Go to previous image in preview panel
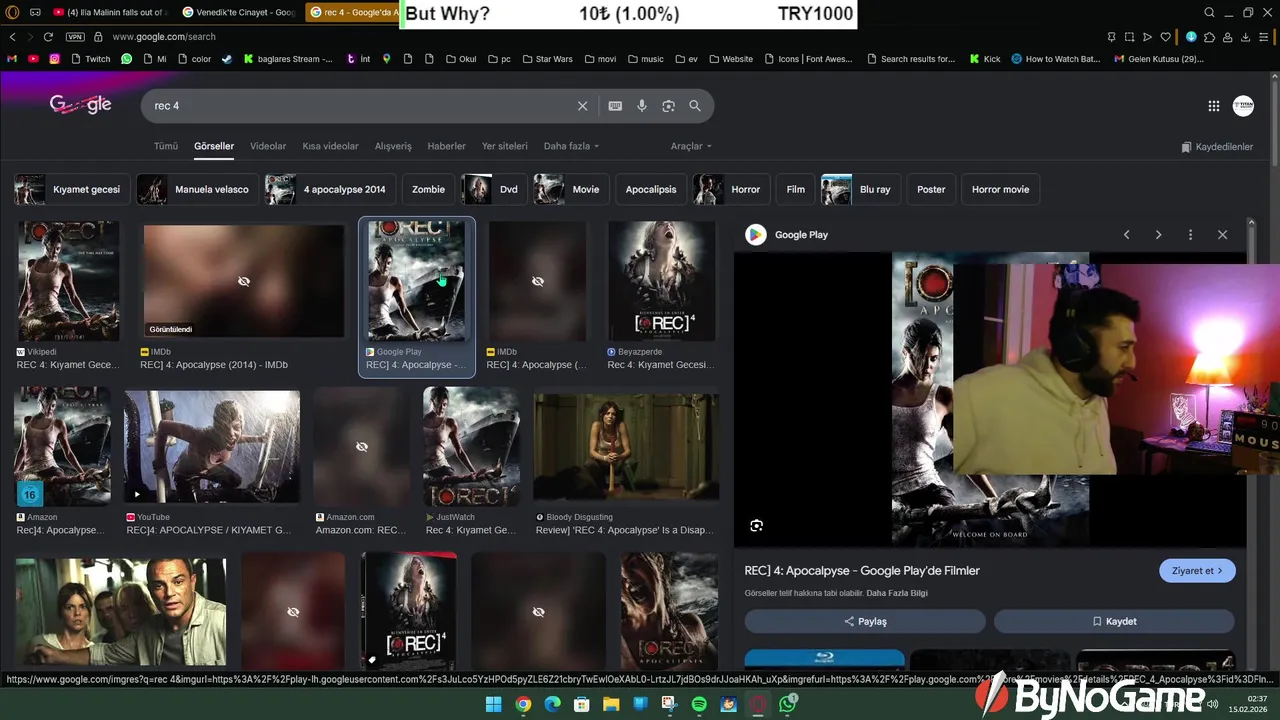1280x720 pixels. click(x=1126, y=235)
